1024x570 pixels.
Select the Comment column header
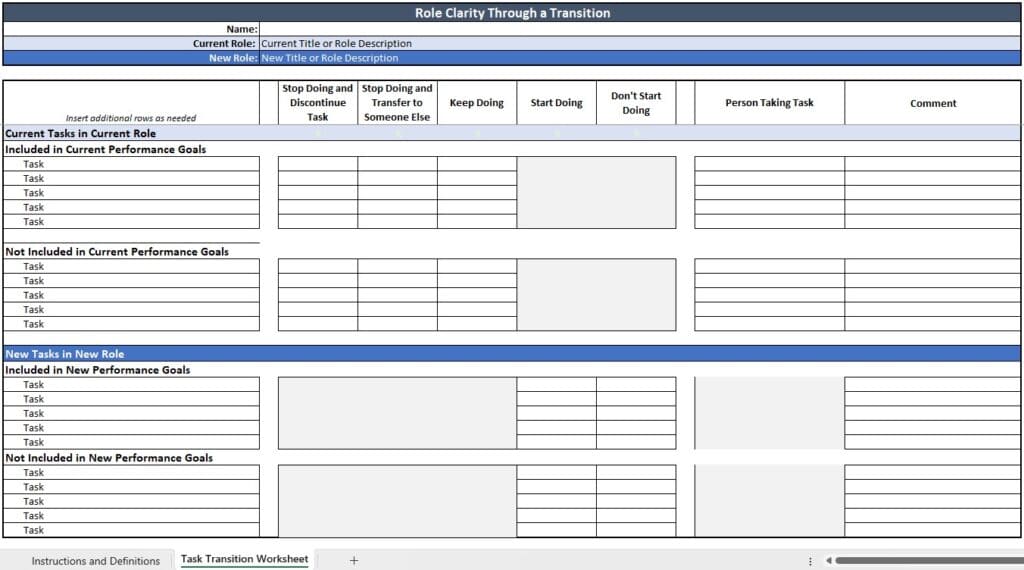pyautogui.click(x=932, y=103)
